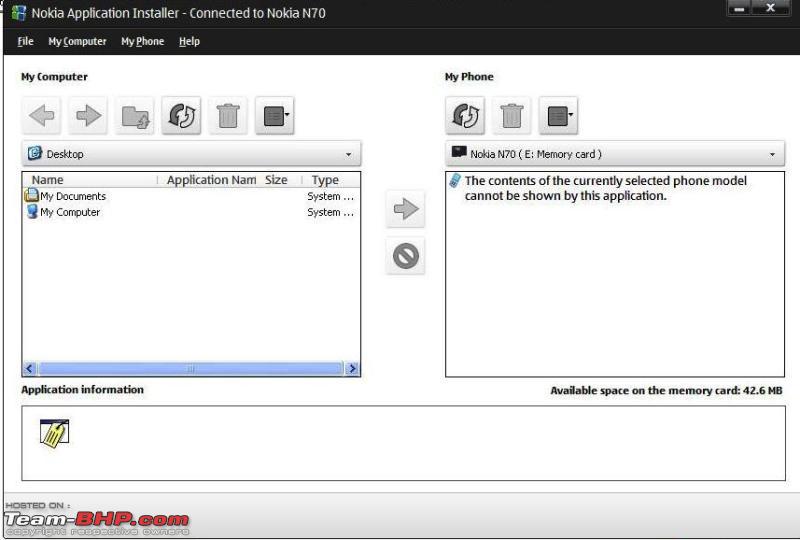Viewport: 800px width, 540px height.
Task: Click 'contents...cannot be shown' message text
Action: pos(606,188)
